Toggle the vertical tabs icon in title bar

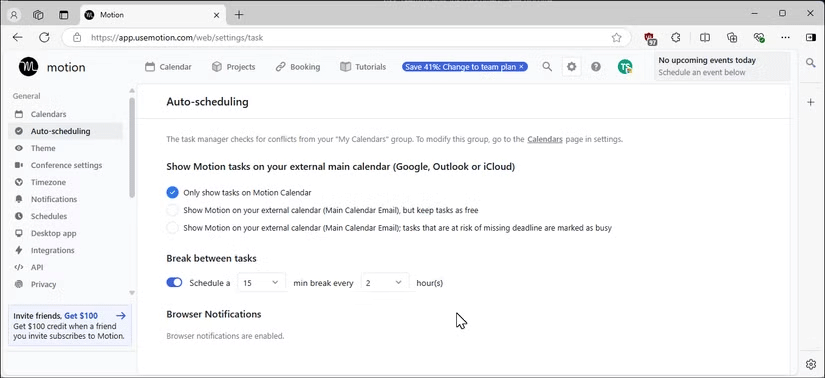click(x=64, y=15)
